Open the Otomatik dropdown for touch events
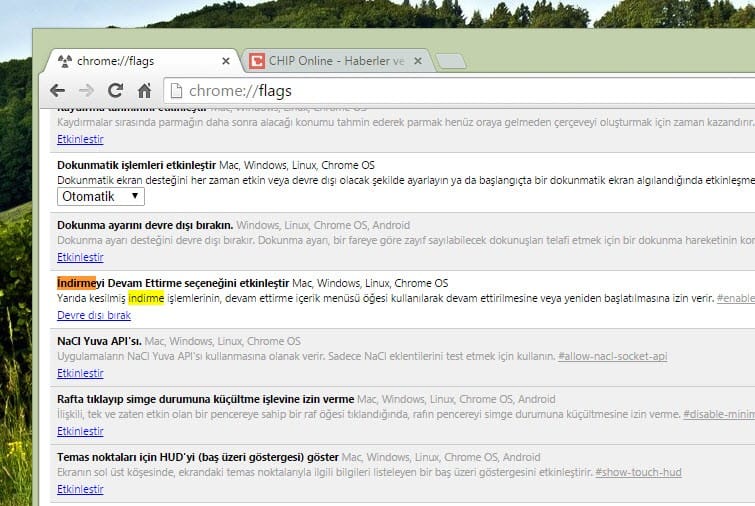The height and width of the screenshot is (506, 755). (100, 197)
